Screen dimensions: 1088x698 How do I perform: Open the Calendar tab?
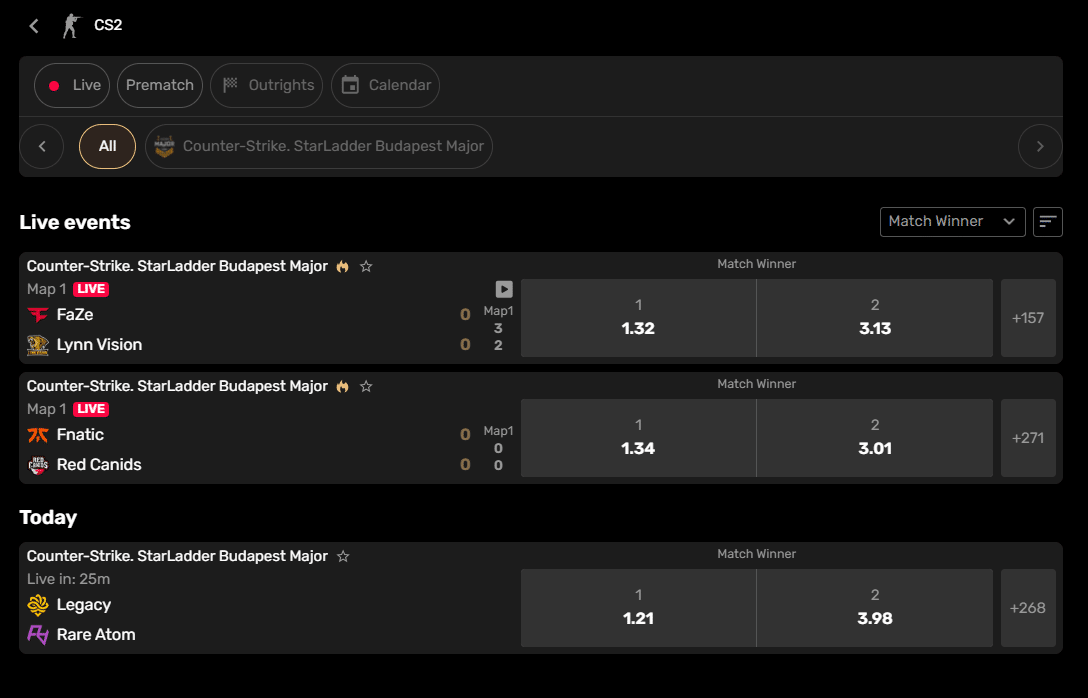[385, 85]
